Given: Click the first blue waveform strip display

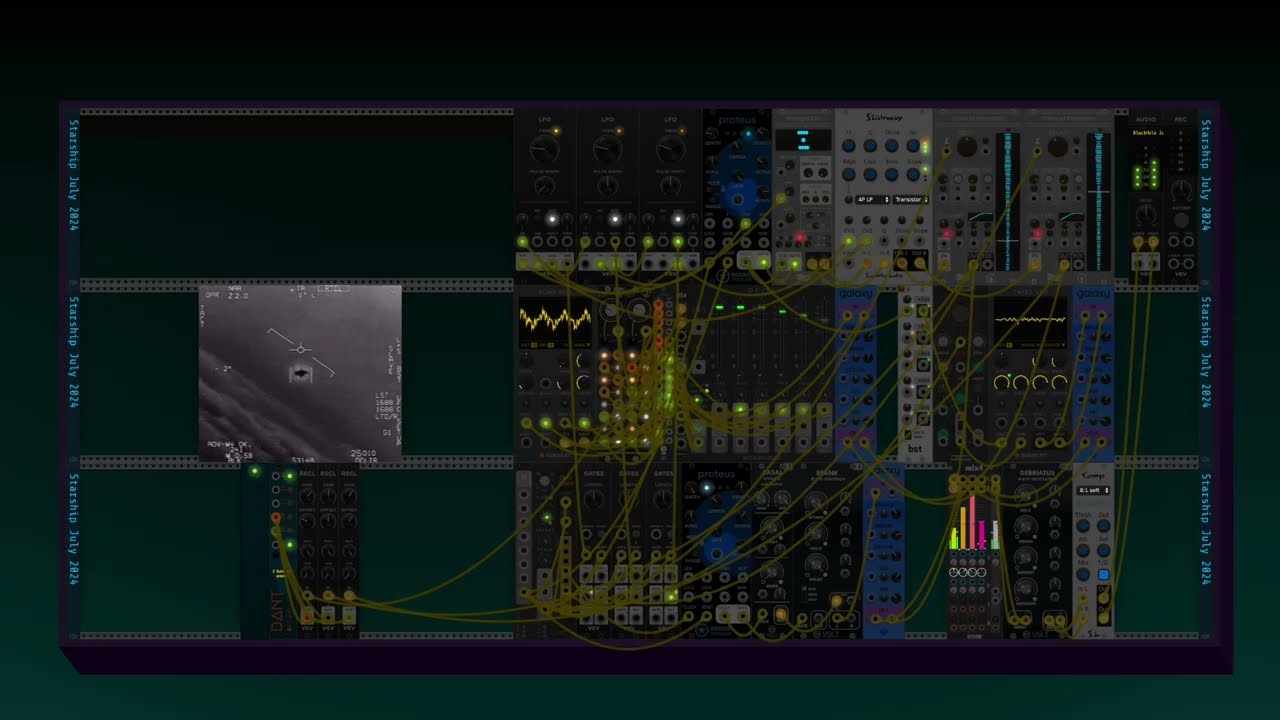Looking at the screenshot, I should point(1008,200).
